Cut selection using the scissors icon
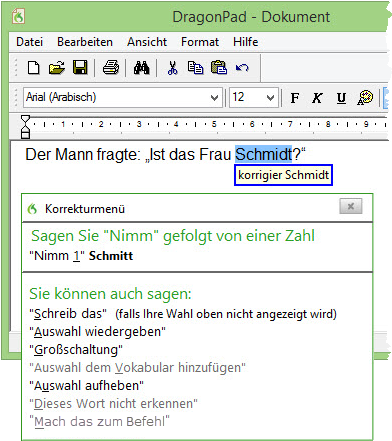The height and width of the screenshot is (441, 392). click(x=172, y=68)
